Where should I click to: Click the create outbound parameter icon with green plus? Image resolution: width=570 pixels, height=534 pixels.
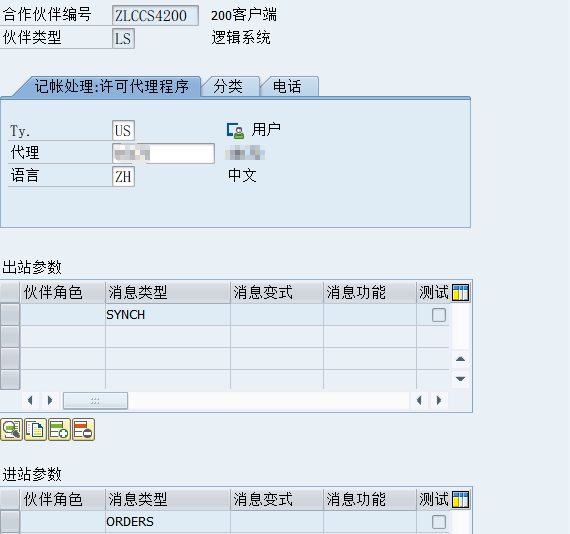59,429
